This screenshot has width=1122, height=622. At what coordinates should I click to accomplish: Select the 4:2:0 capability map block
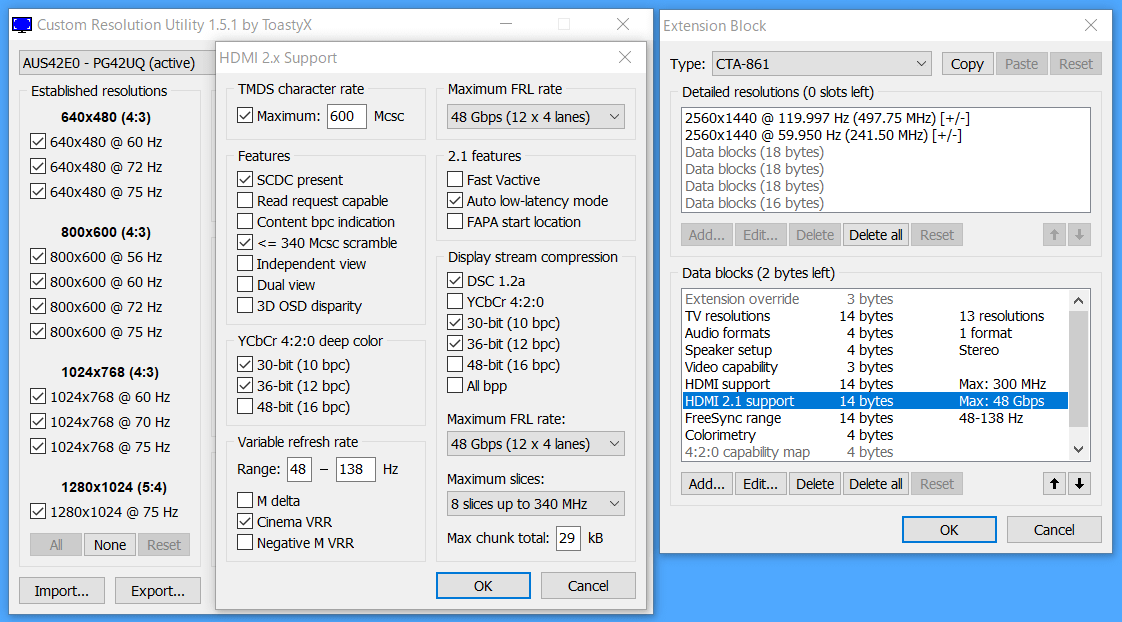coord(876,452)
